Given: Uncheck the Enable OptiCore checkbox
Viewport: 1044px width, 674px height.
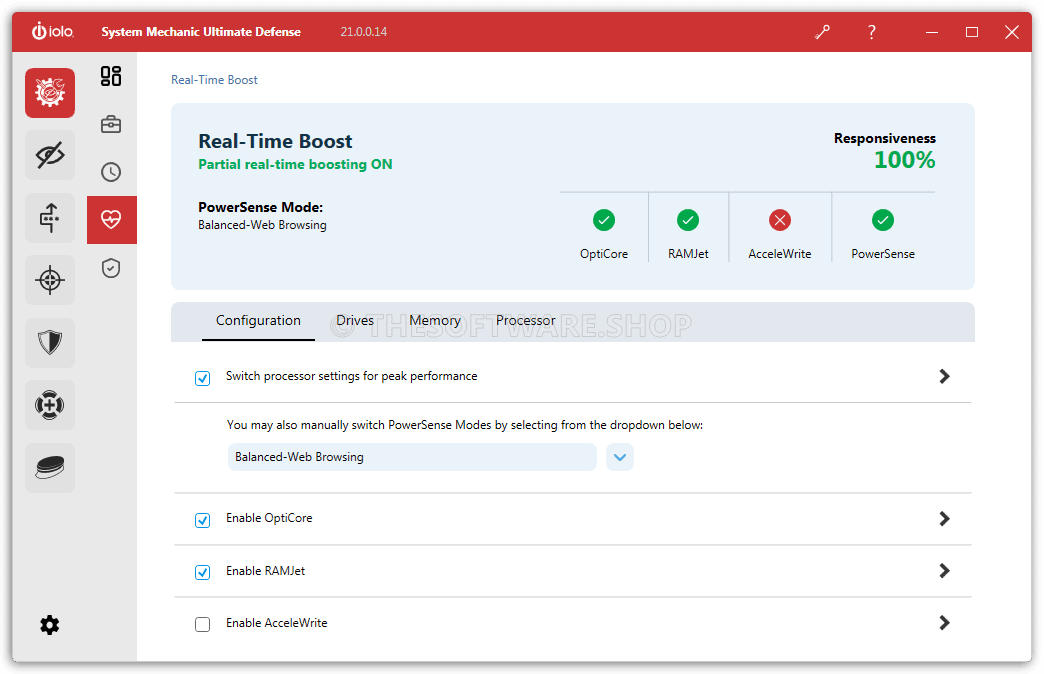Looking at the screenshot, I should pos(202,520).
